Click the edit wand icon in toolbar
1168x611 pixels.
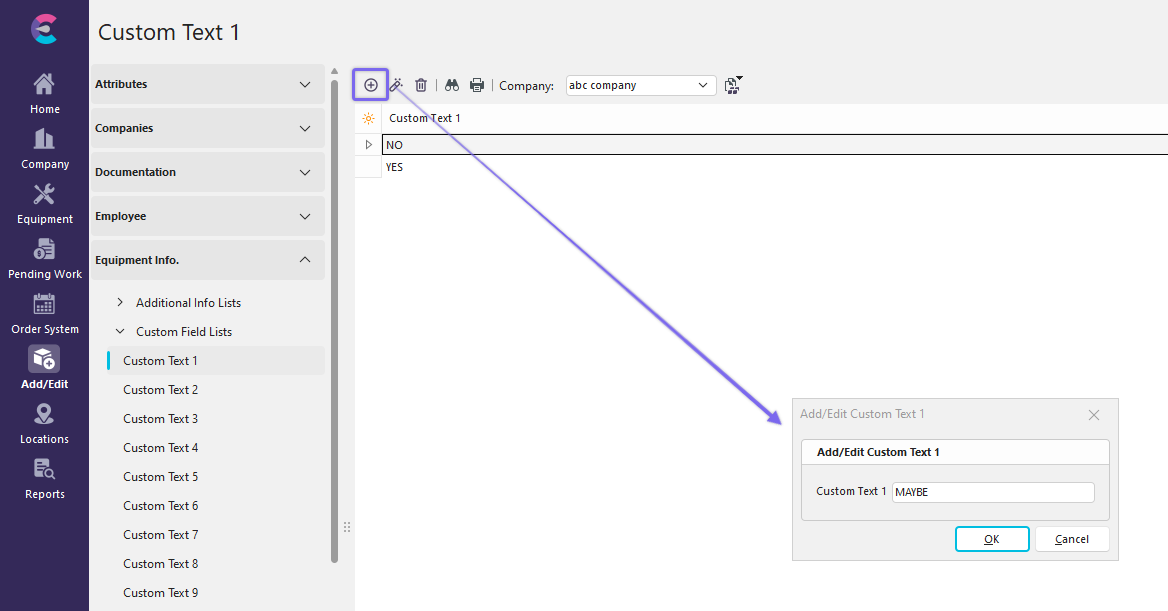[x=396, y=85]
